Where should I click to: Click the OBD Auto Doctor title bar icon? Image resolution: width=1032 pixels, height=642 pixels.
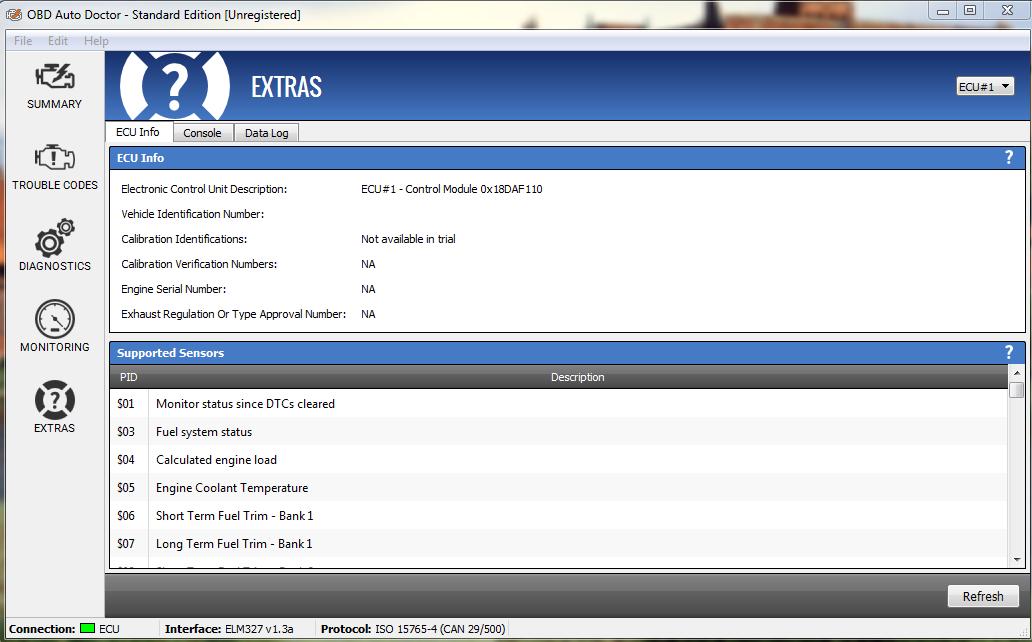pyautogui.click(x=14, y=14)
